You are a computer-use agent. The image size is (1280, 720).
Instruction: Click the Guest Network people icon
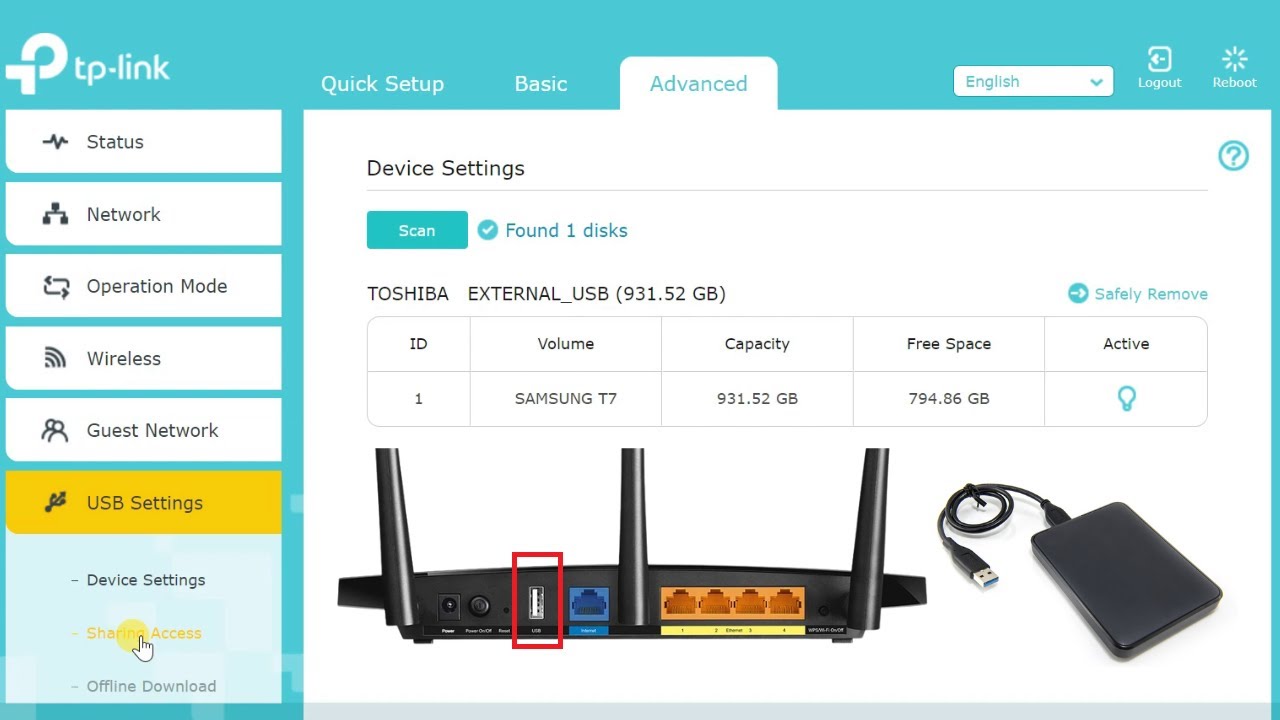tap(55, 430)
